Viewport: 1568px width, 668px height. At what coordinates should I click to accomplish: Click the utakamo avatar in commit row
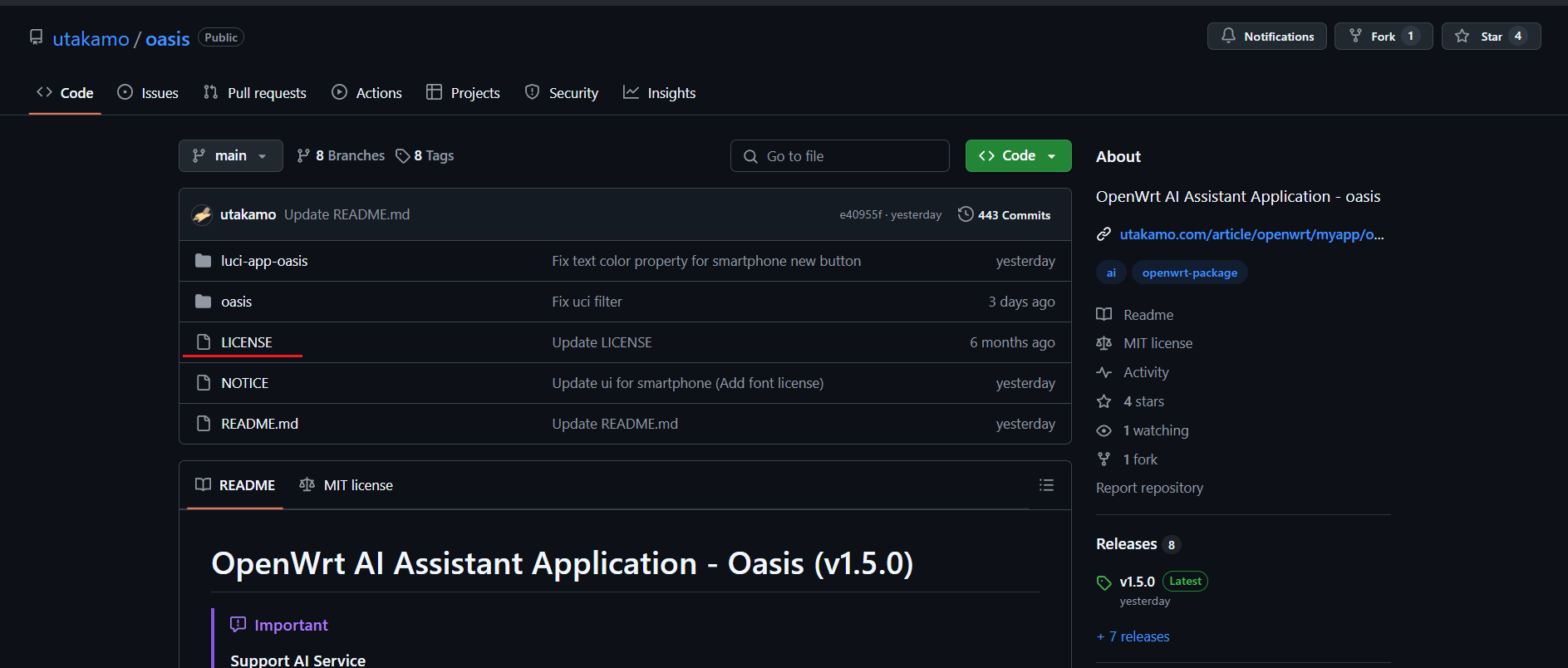[x=202, y=215]
